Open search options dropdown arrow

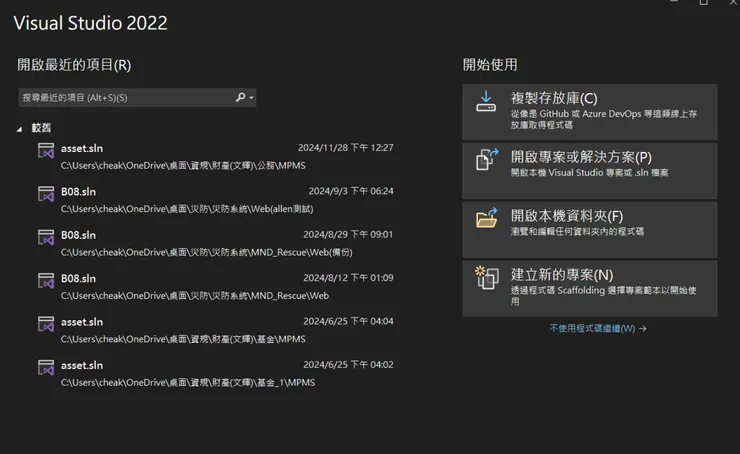point(252,98)
